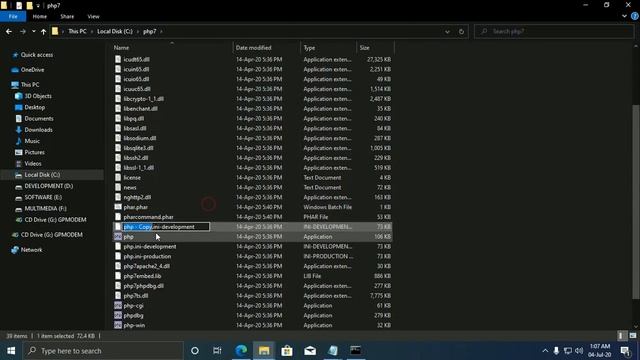
Task: Select MULTIMEDIA (F:) drive
Action: click(x=45, y=209)
